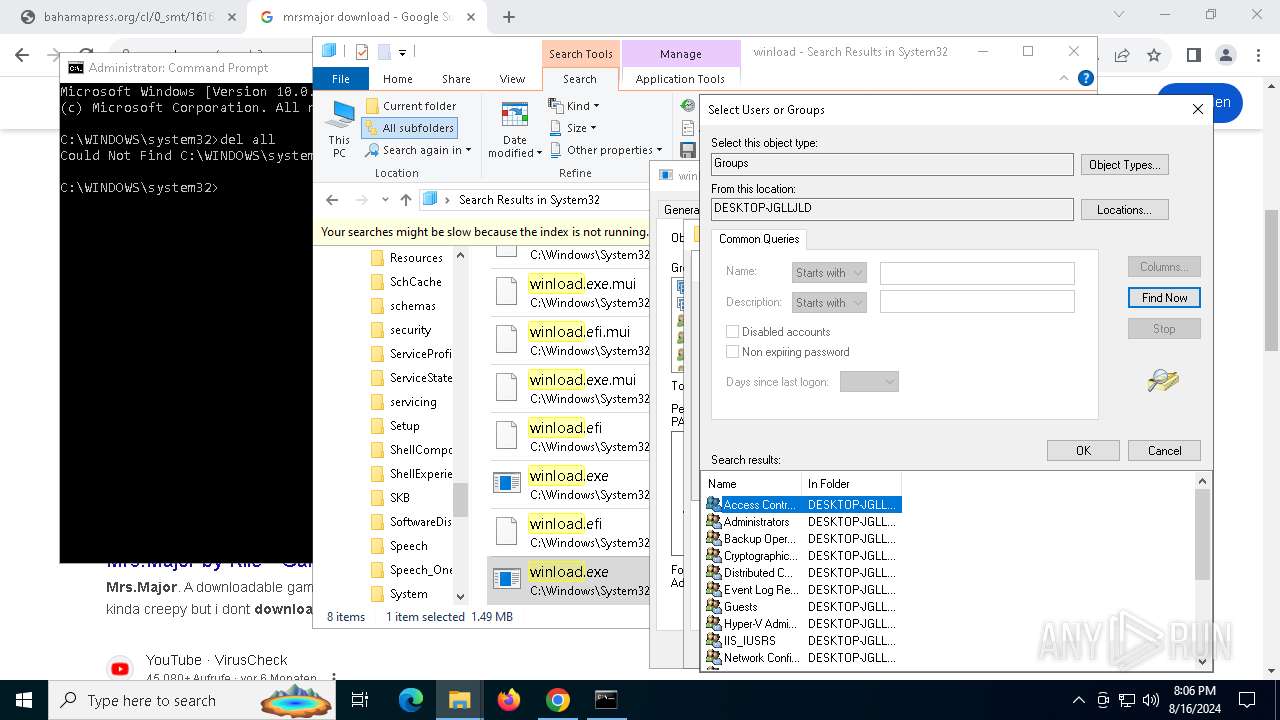Viewport: 1280px width, 720px height.
Task: Select the security folder in tree
Action: click(x=410, y=330)
